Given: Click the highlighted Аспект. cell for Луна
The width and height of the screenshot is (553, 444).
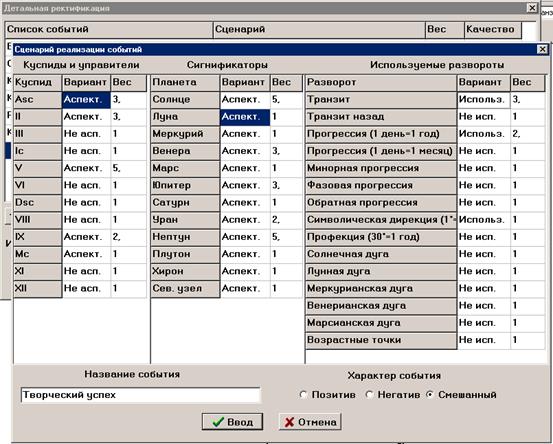Looking at the screenshot, I should [x=245, y=117].
